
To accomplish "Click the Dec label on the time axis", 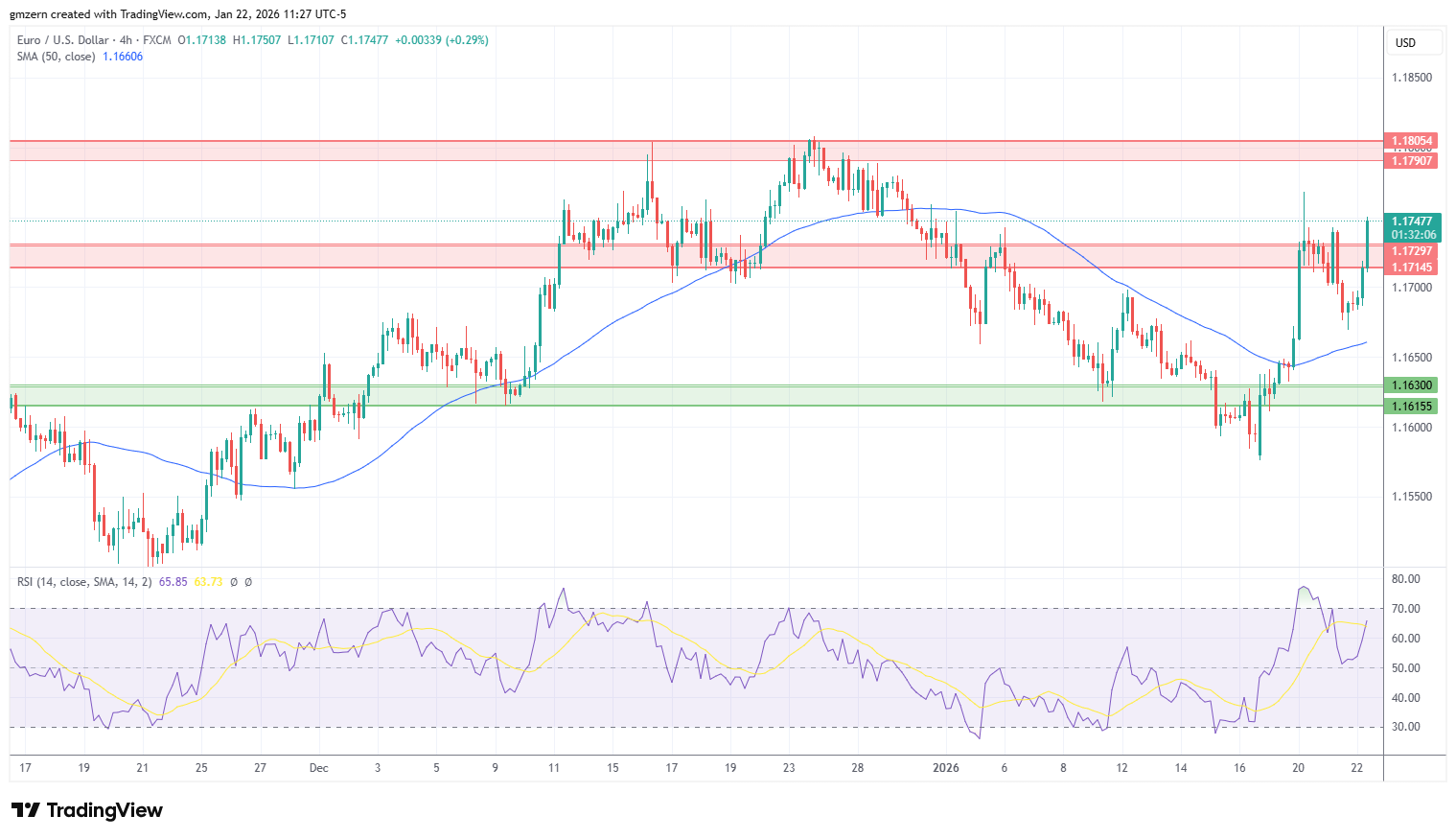I will (319, 768).
